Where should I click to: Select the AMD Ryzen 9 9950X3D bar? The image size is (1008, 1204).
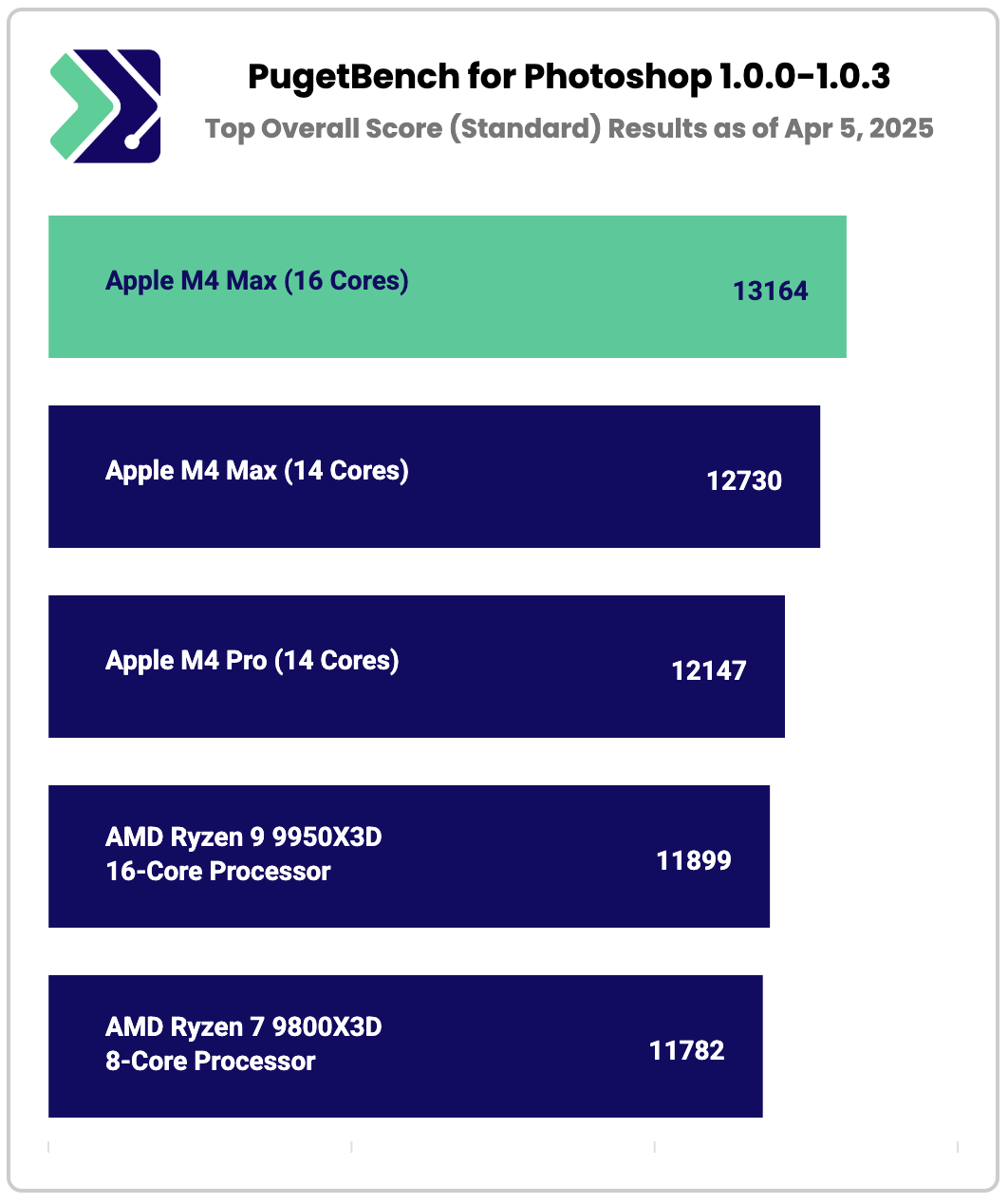tap(409, 856)
